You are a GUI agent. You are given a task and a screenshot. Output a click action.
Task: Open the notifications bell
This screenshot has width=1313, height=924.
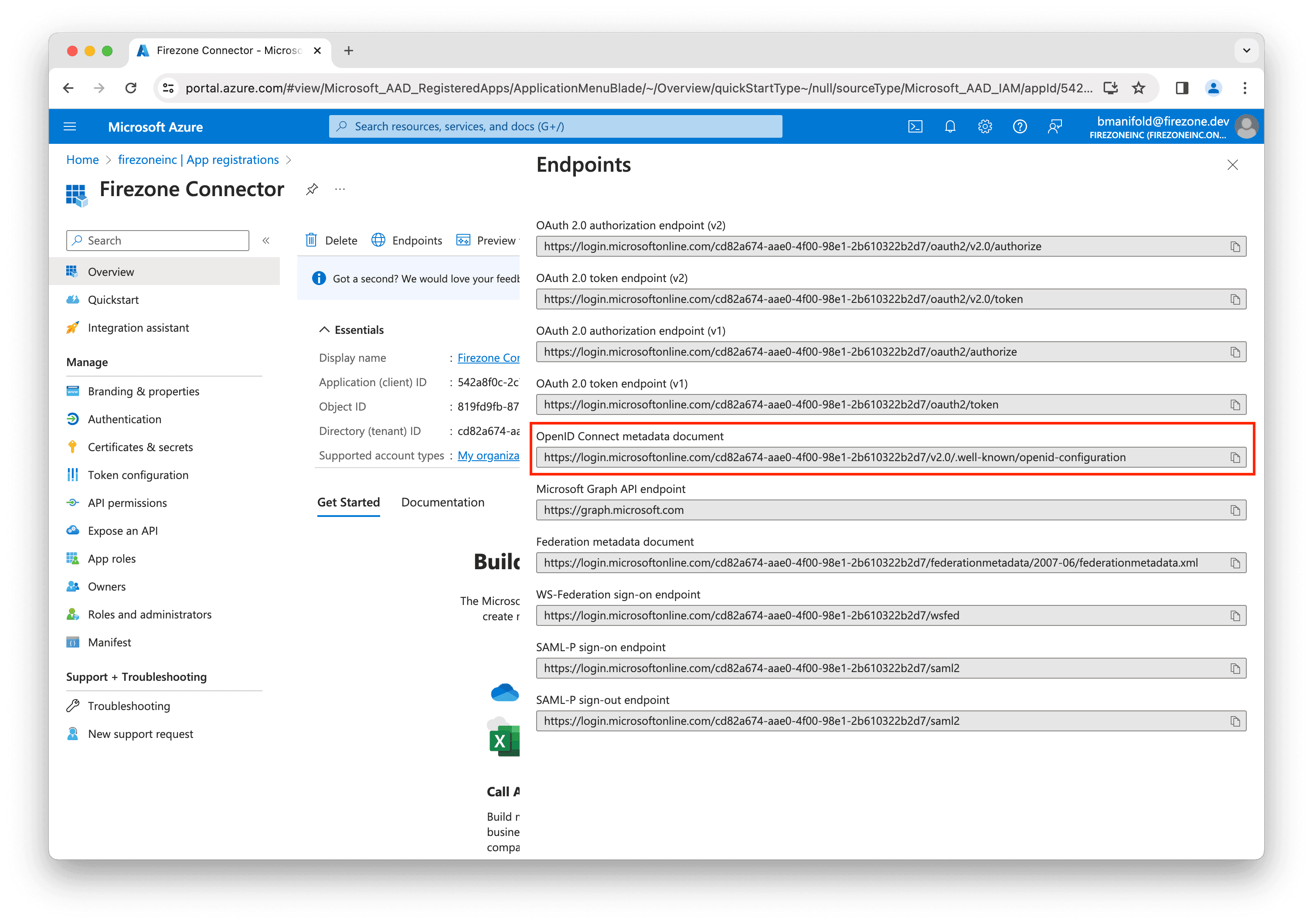(950, 126)
